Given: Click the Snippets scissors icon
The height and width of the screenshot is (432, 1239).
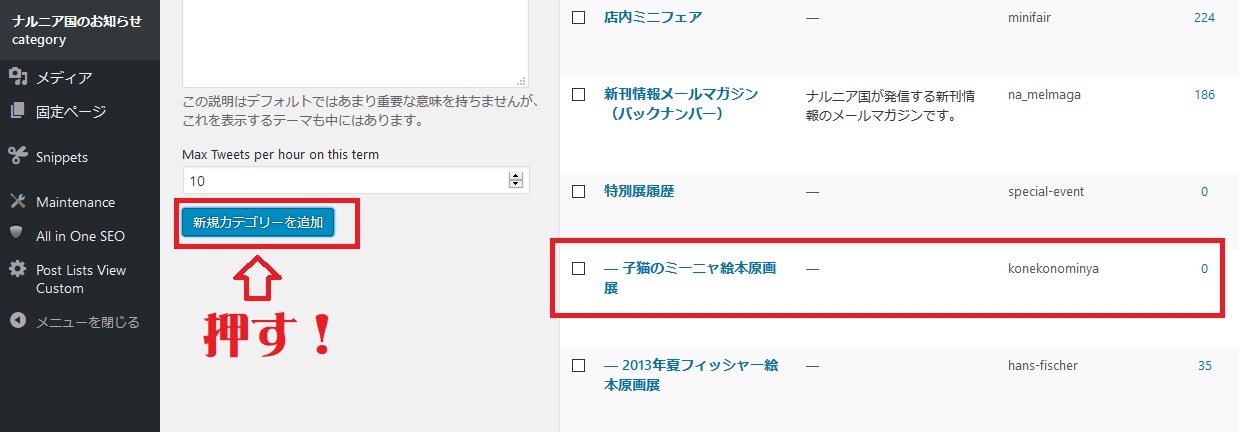Looking at the screenshot, I should [17, 156].
